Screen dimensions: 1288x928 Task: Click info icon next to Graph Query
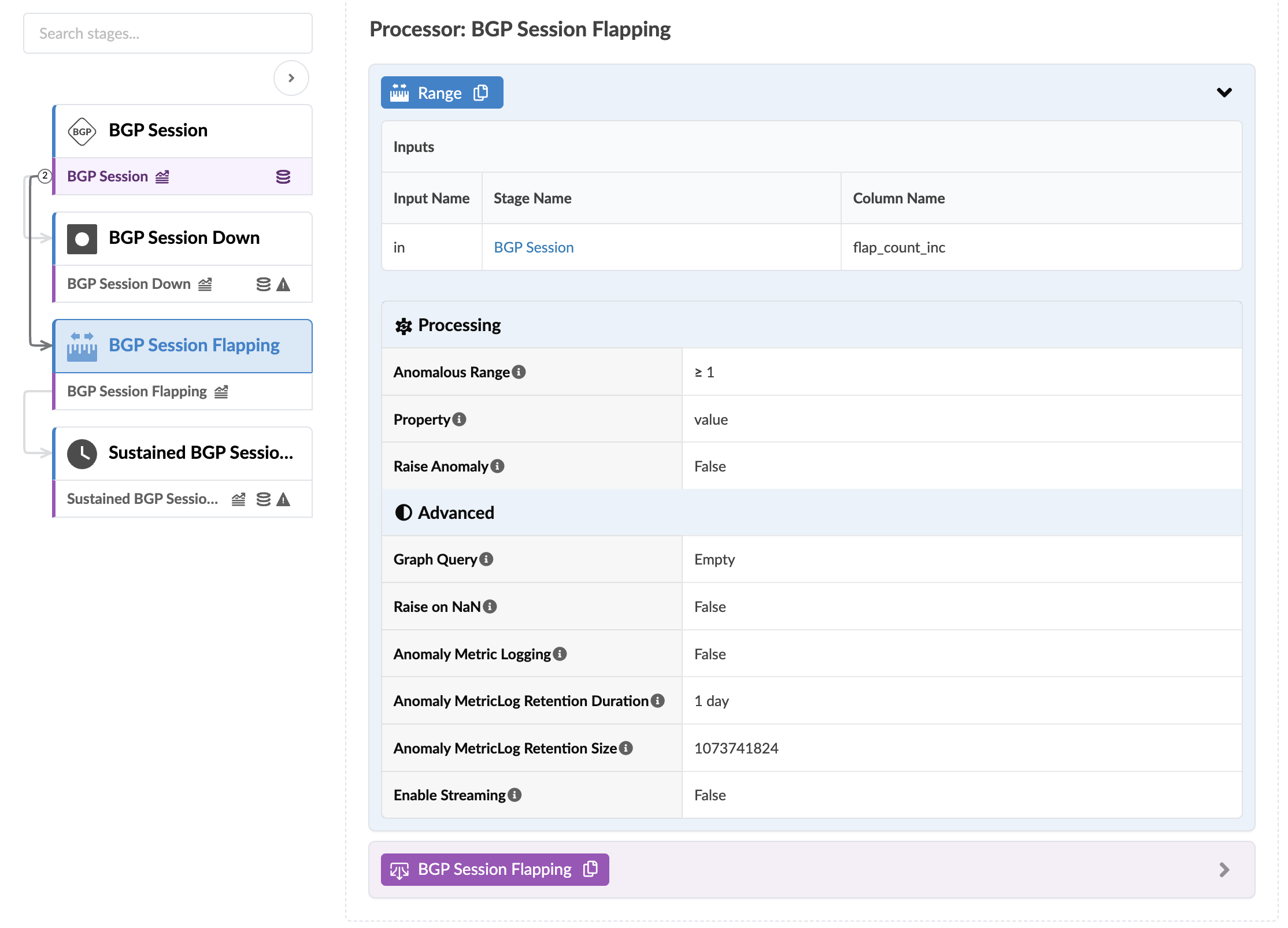coord(486,559)
